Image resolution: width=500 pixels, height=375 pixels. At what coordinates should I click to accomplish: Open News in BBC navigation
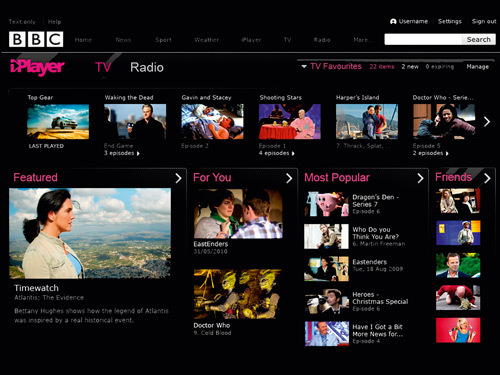pyautogui.click(x=123, y=40)
